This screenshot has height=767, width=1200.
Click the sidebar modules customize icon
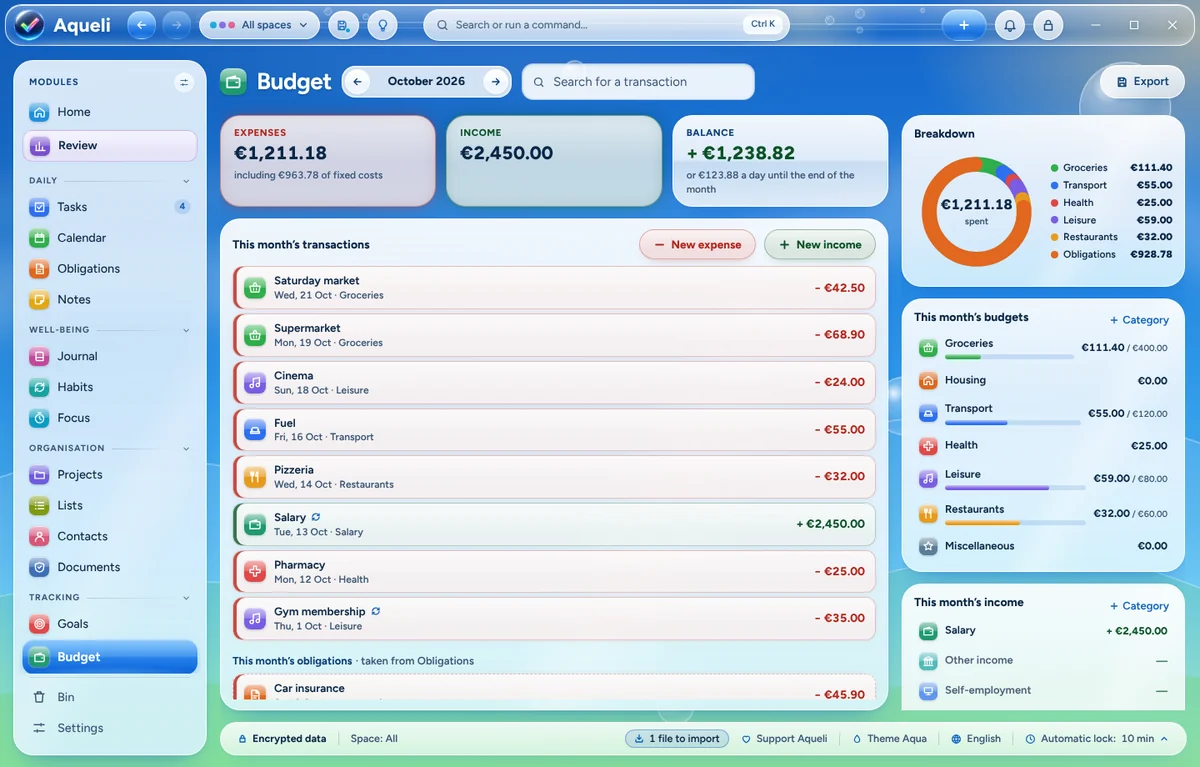pyautogui.click(x=184, y=82)
